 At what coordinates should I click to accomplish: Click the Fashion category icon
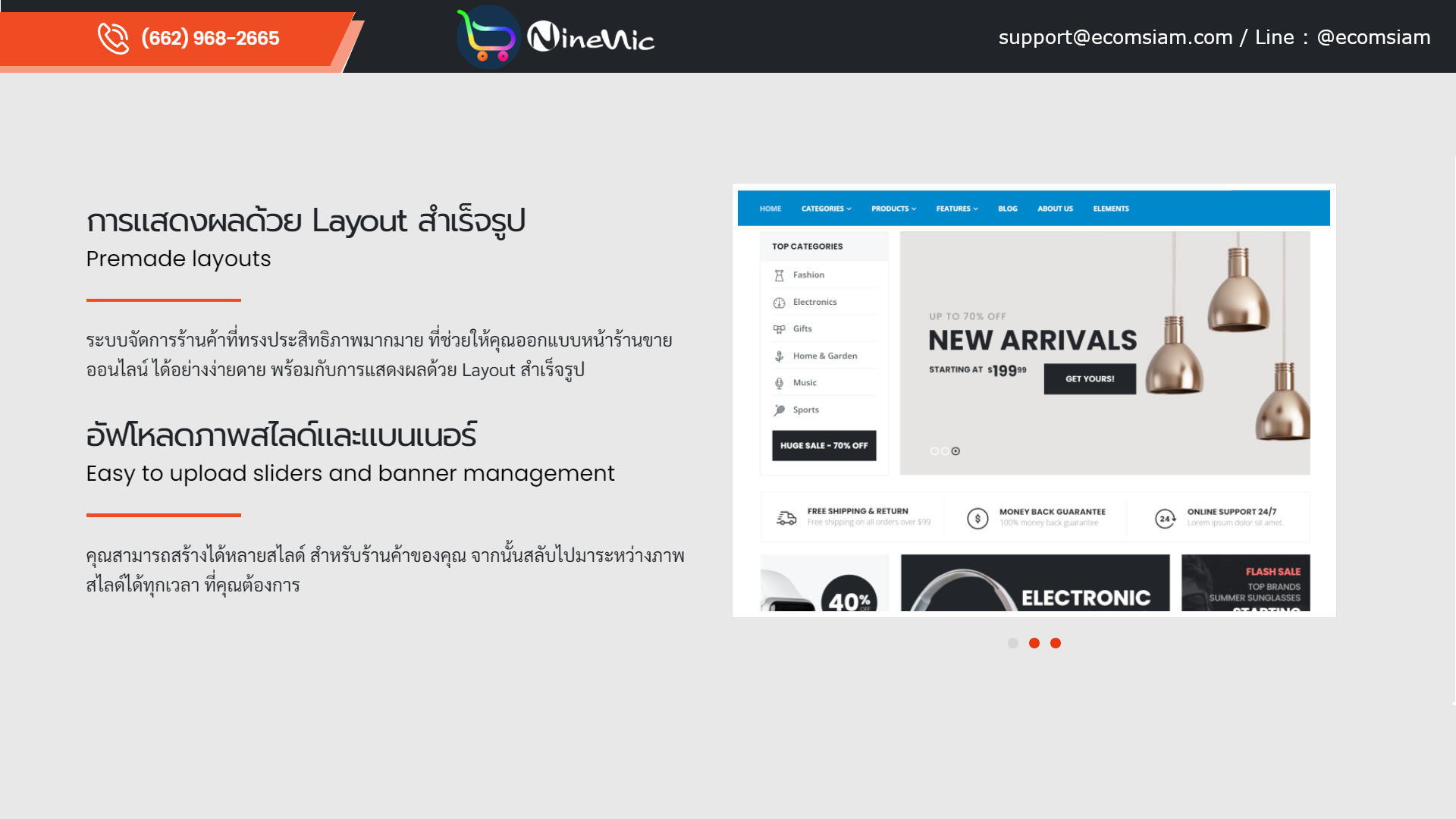click(779, 275)
